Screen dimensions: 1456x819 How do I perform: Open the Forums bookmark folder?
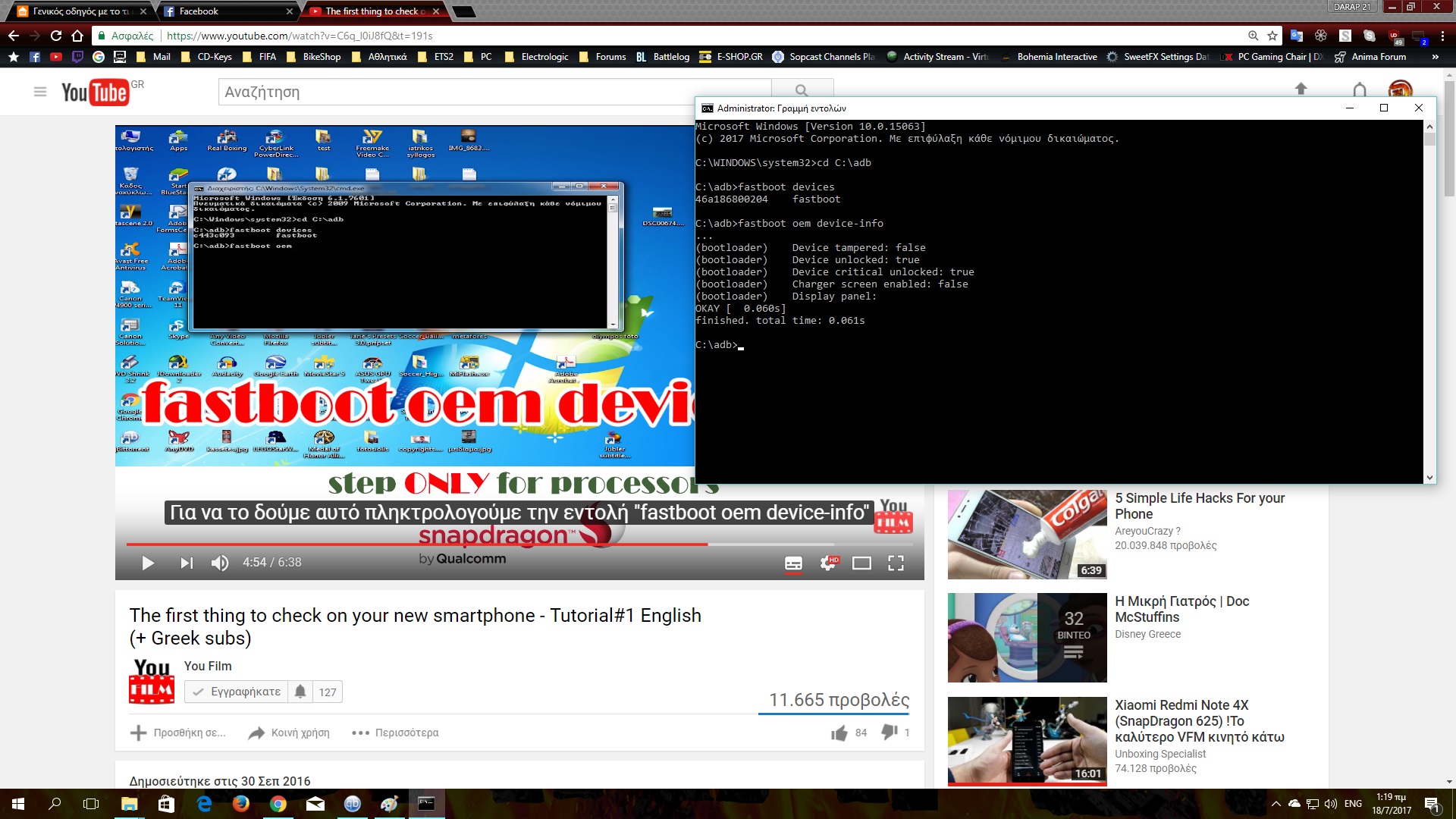point(603,57)
